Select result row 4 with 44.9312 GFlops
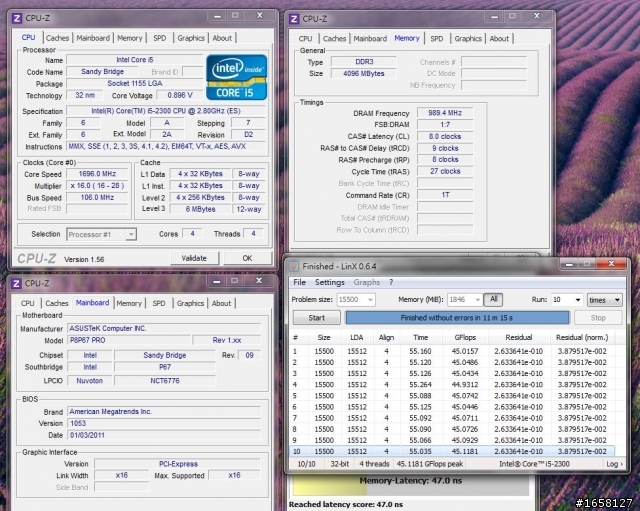This screenshot has height=511, width=640. coord(452,384)
